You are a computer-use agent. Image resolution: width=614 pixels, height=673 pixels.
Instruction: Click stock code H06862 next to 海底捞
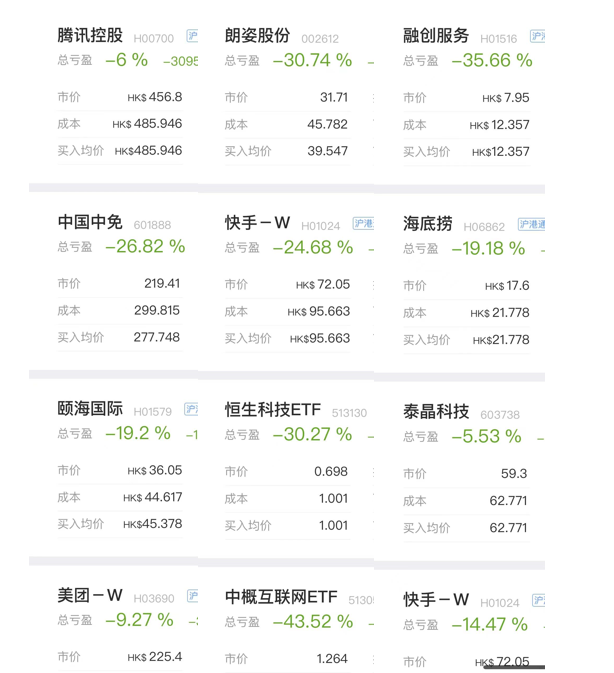[x=484, y=227]
